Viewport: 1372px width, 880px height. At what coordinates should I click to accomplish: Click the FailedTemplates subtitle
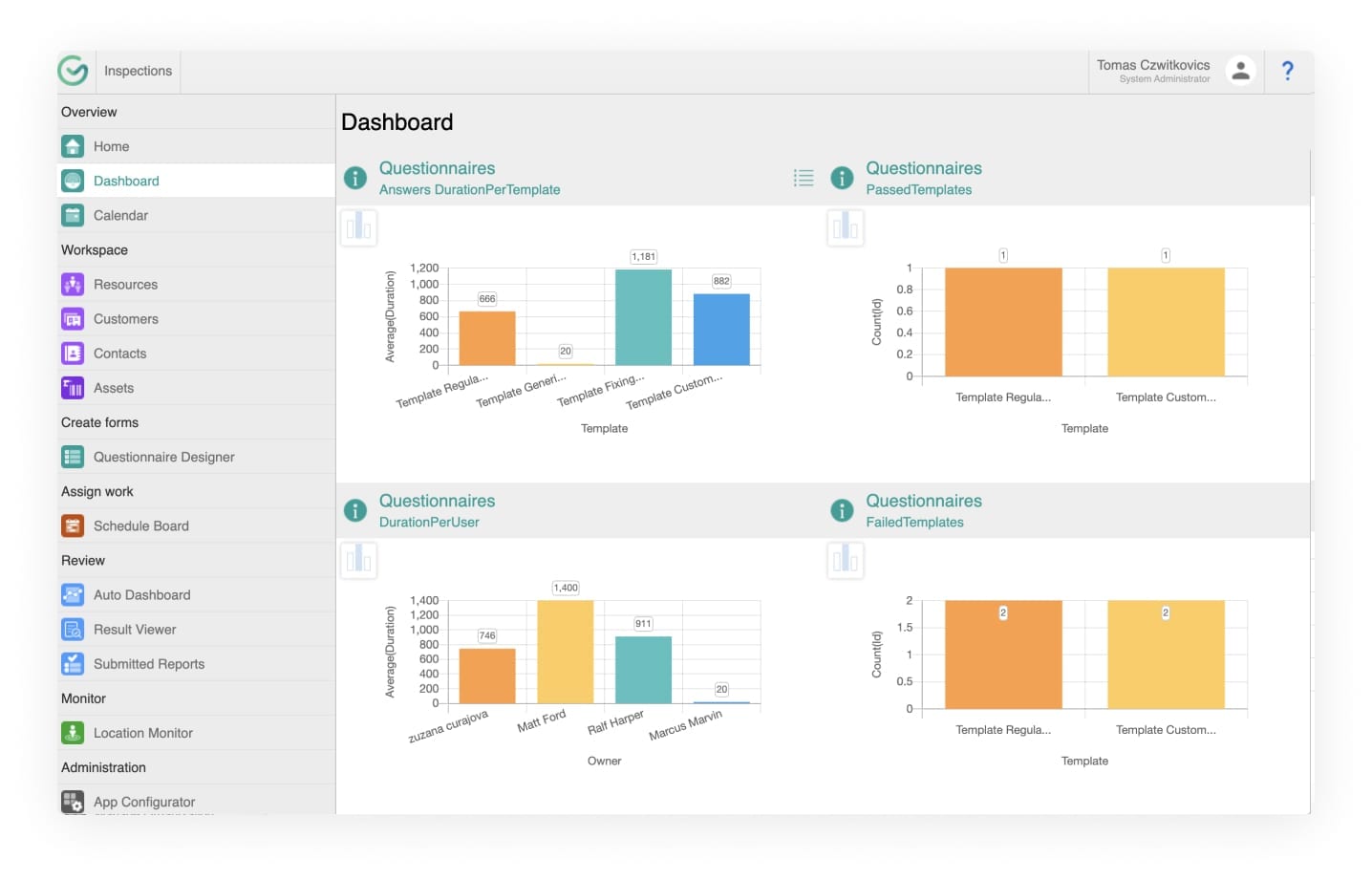coord(914,523)
